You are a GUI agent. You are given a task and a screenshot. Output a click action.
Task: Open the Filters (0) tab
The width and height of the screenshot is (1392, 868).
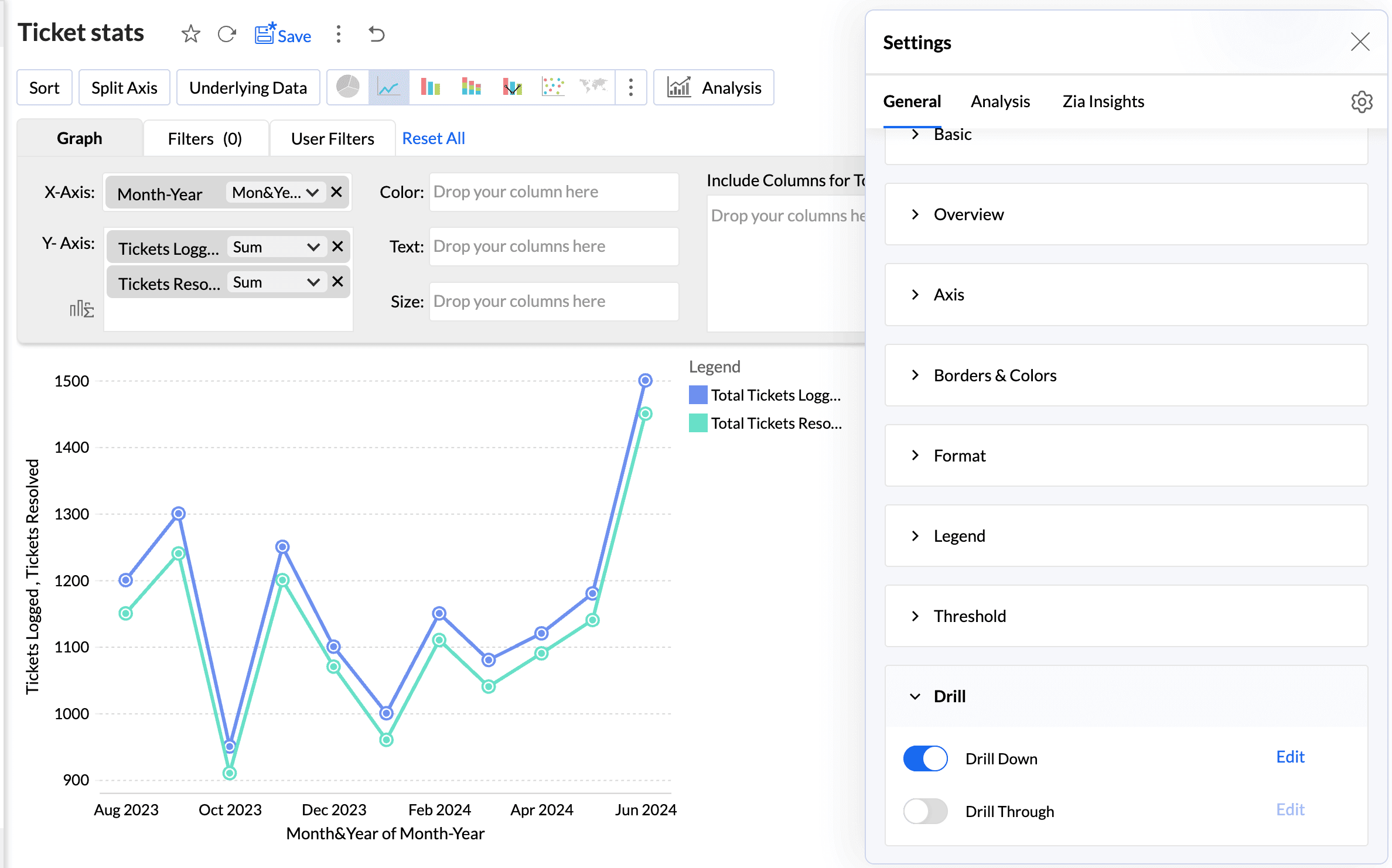coord(204,139)
